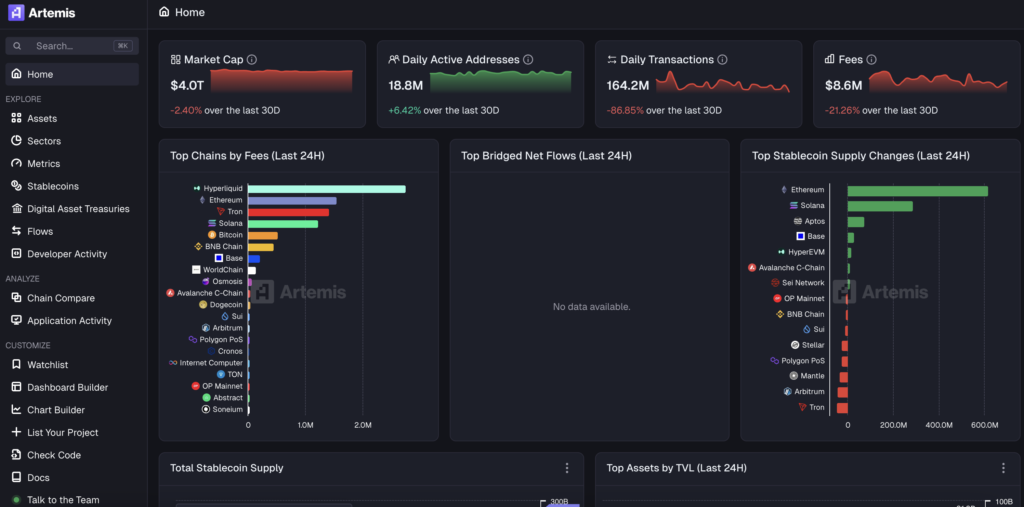Click the Fees bar-chart icon
This screenshot has width=1024, height=507.
(829, 59)
